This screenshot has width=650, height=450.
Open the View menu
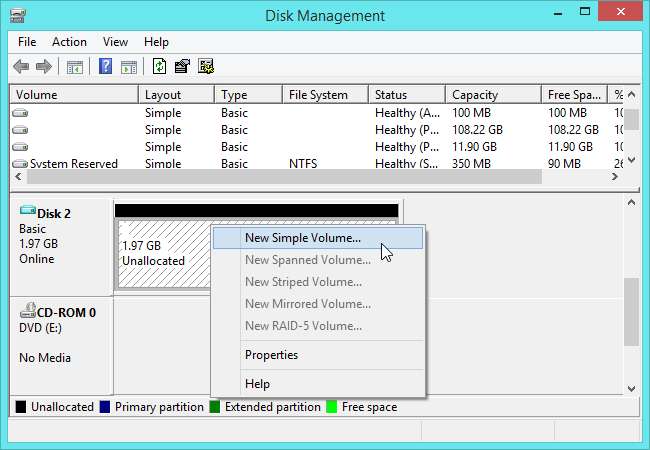115,42
